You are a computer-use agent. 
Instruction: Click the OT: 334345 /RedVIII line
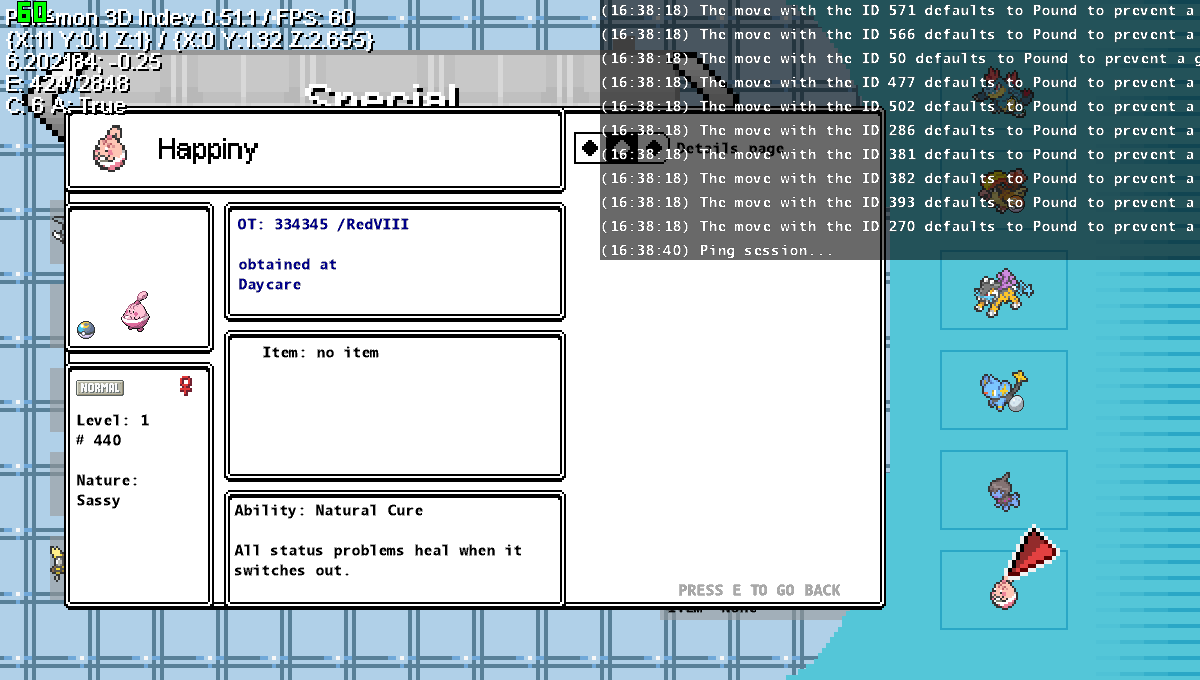tap(323, 225)
